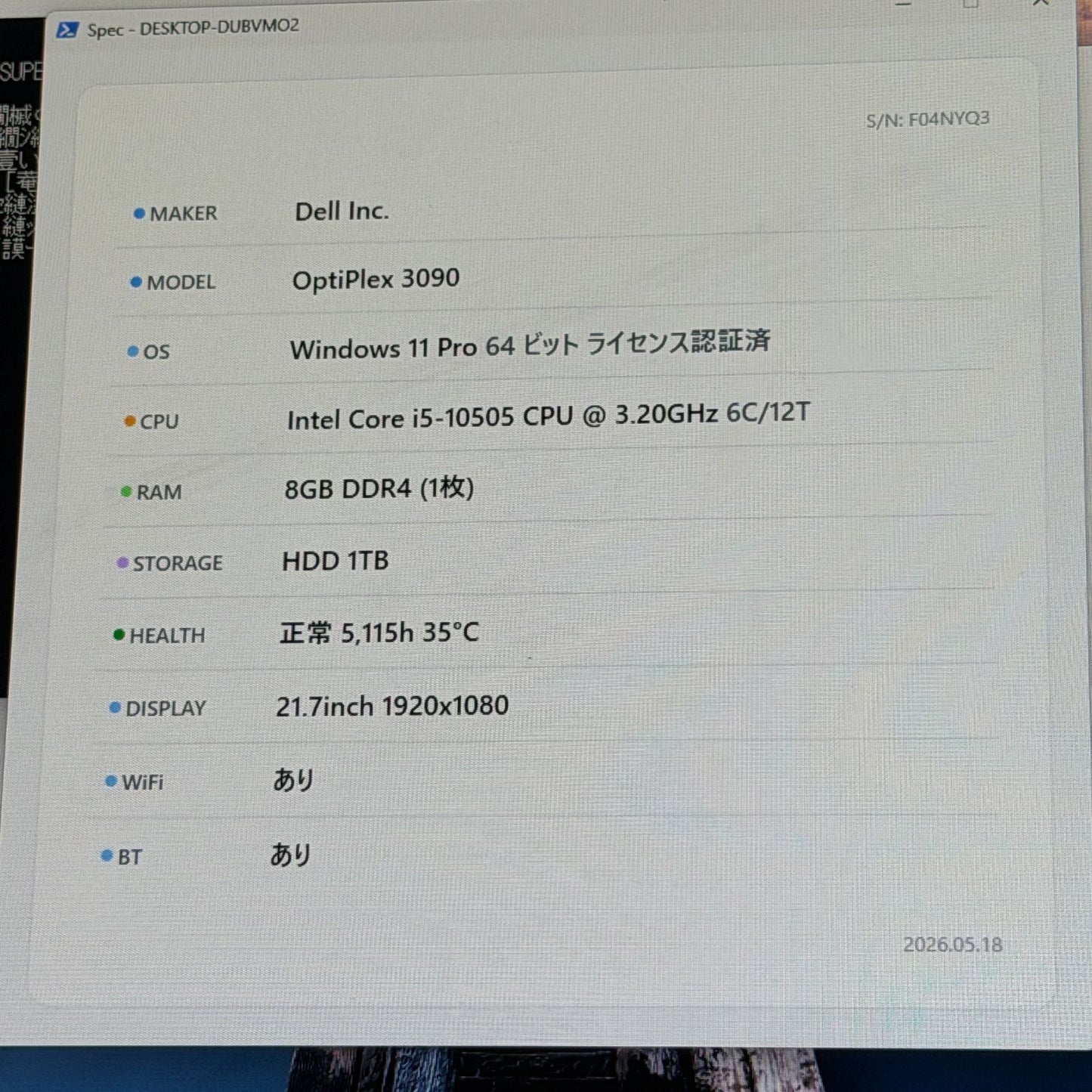The height and width of the screenshot is (1092, 1092).
Task: Click the OS label
Action: pos(156,352)
